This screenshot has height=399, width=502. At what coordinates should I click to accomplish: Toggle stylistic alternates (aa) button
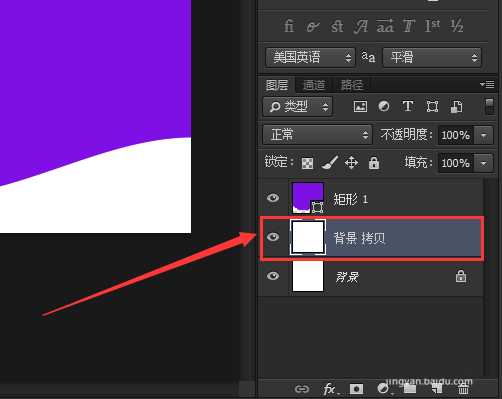coord(385,26)
